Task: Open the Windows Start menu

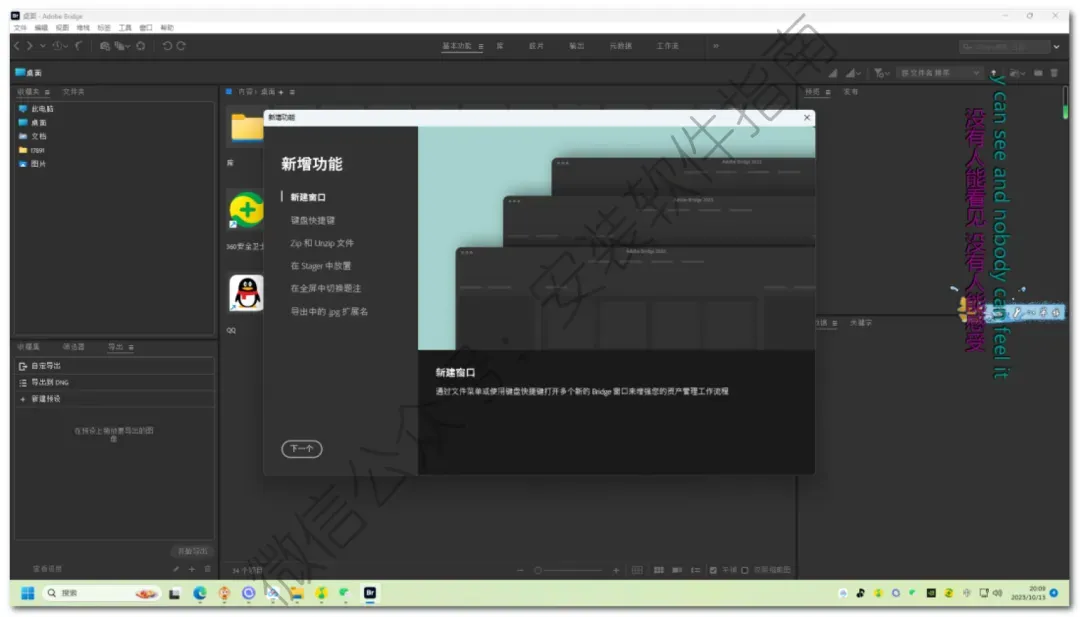Action: coord(28,593)
